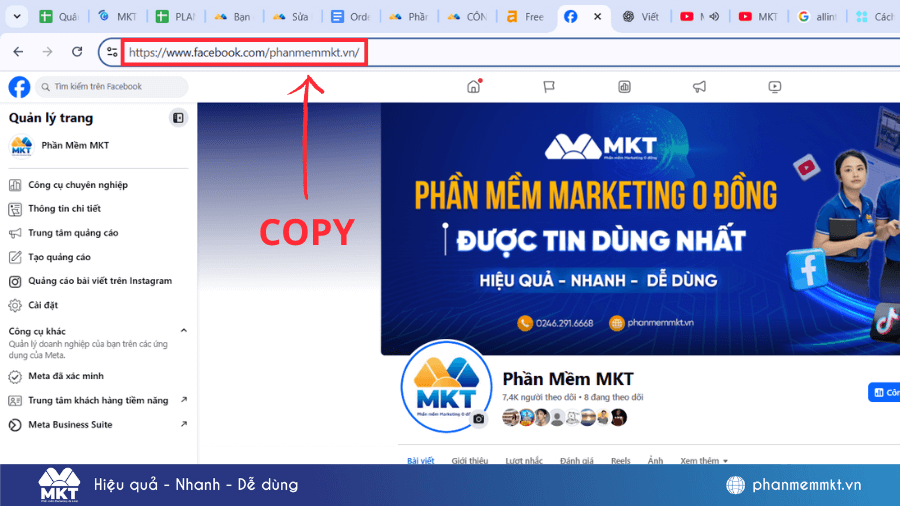Select the facebook.com/phanmemmkt.vn URL field

(x=245, y=52)
